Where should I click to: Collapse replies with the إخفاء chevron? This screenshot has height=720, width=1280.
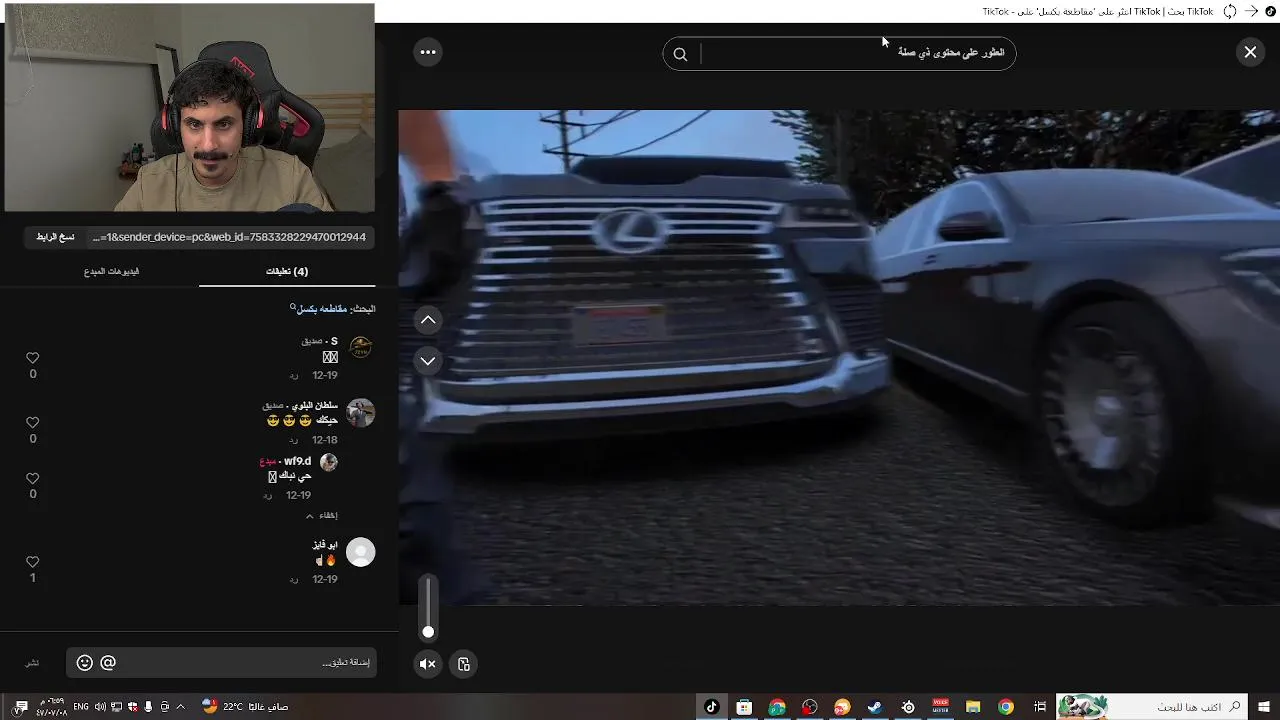click(322, 516)
